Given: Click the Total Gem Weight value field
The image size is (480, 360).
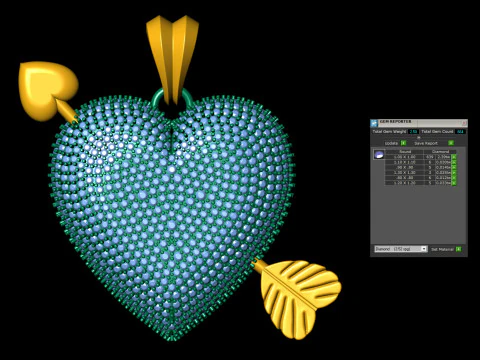Looking at the screenshot, I should 413,132.
